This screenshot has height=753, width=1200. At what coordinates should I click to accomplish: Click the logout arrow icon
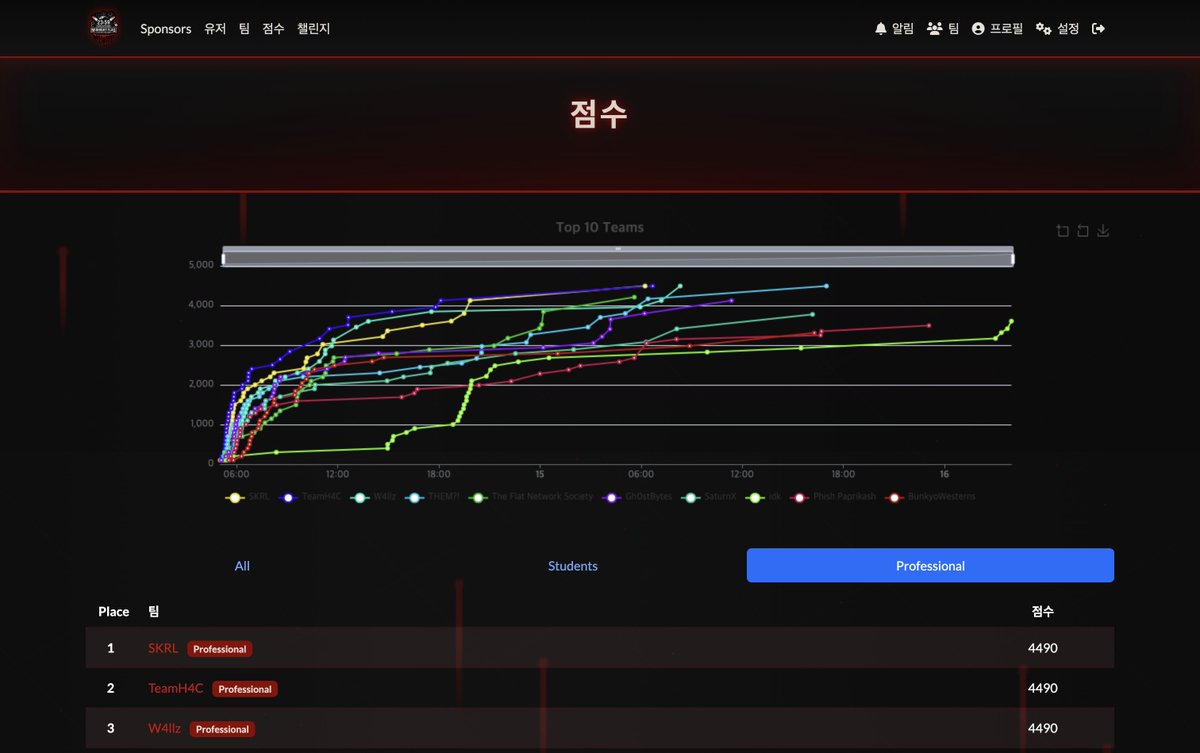pyautogui.click(x=1098, y=29)
